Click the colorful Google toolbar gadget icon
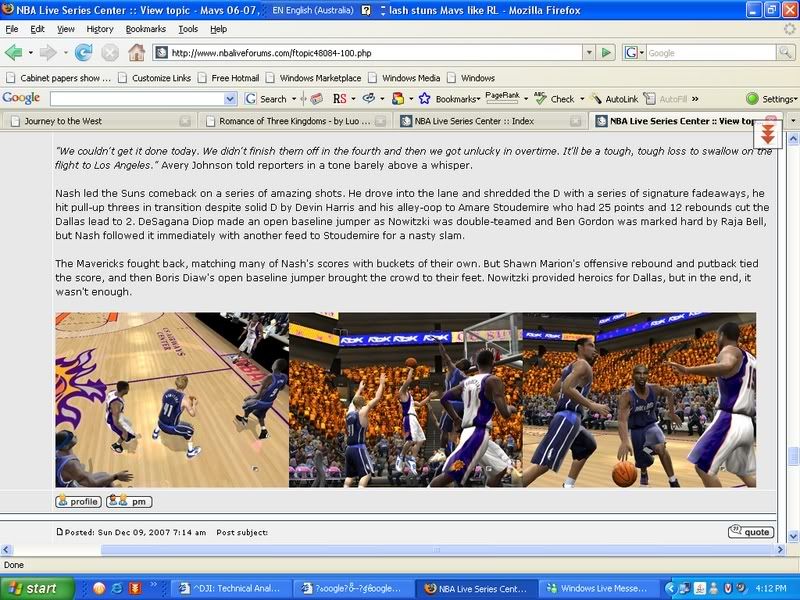This screenshot has width=800, height=600. pyautogui.click(x=398, y=99)
